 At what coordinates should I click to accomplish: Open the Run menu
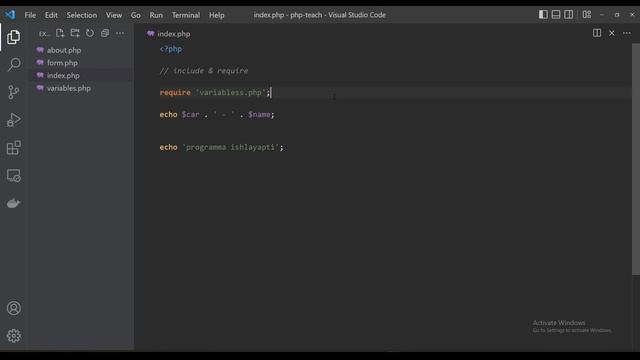(156, 15)
